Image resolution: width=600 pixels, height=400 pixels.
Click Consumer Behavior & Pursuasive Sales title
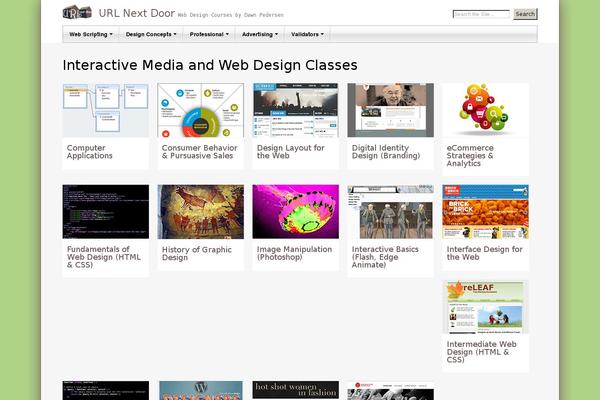[199, 152]
